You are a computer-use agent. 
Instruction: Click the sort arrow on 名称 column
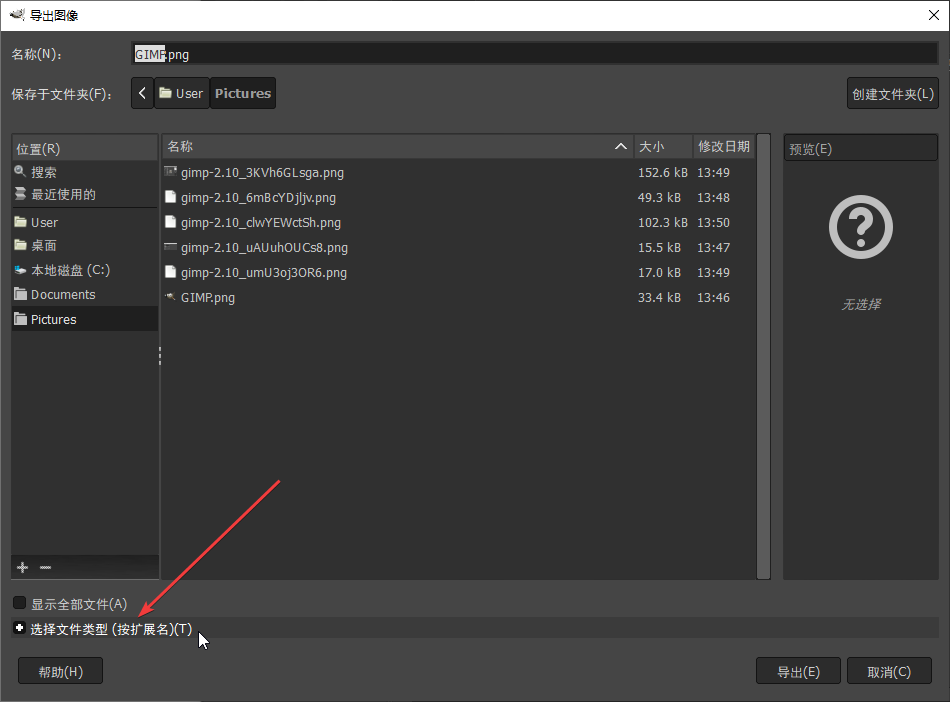coord(621,146)
